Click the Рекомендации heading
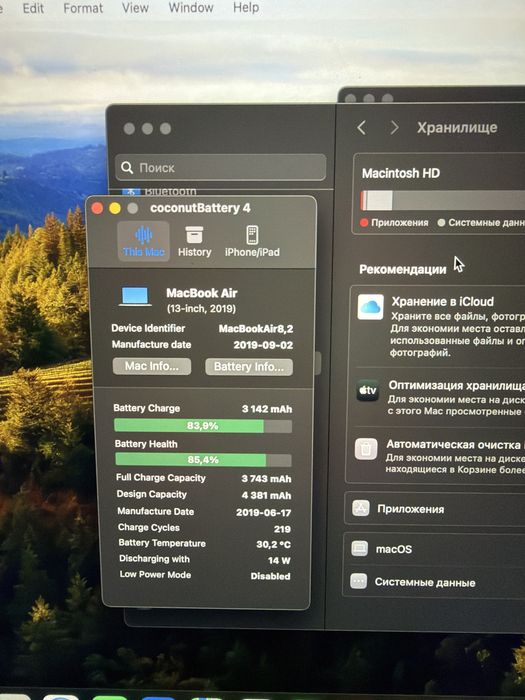 (403, 269)
